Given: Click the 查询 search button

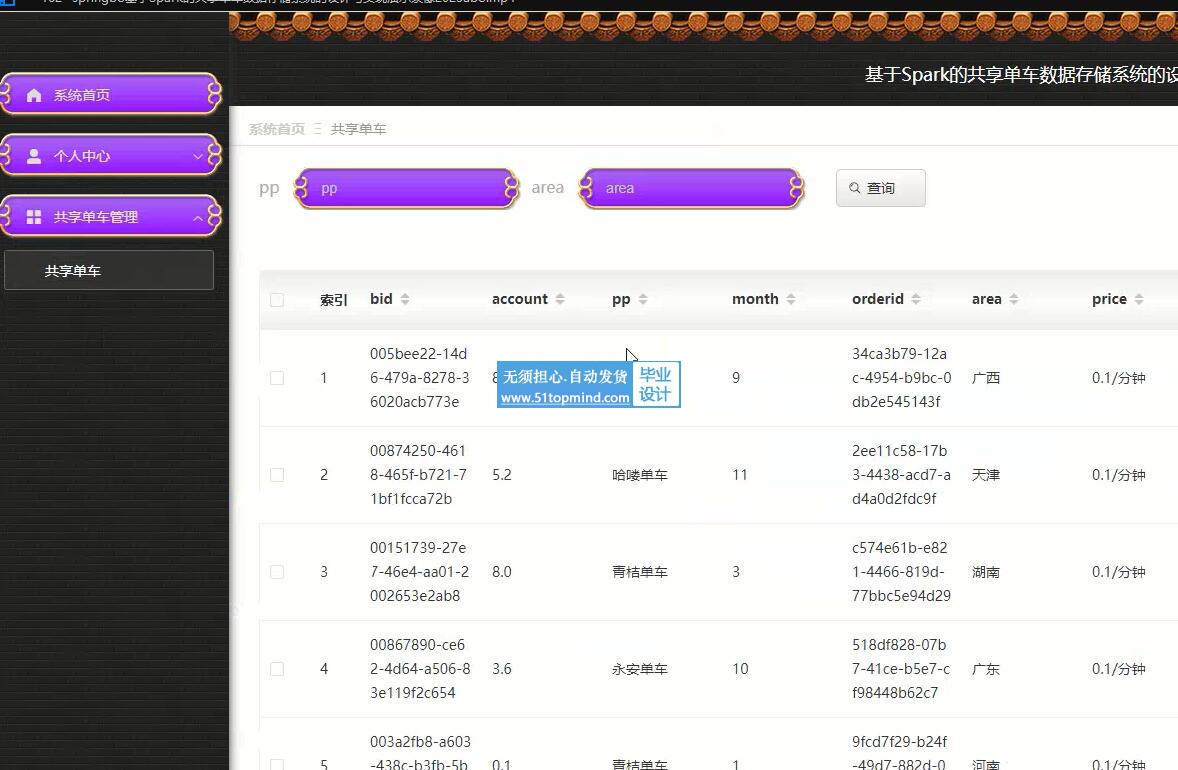Looking at the screenshot, I should [x=880, y=188].
